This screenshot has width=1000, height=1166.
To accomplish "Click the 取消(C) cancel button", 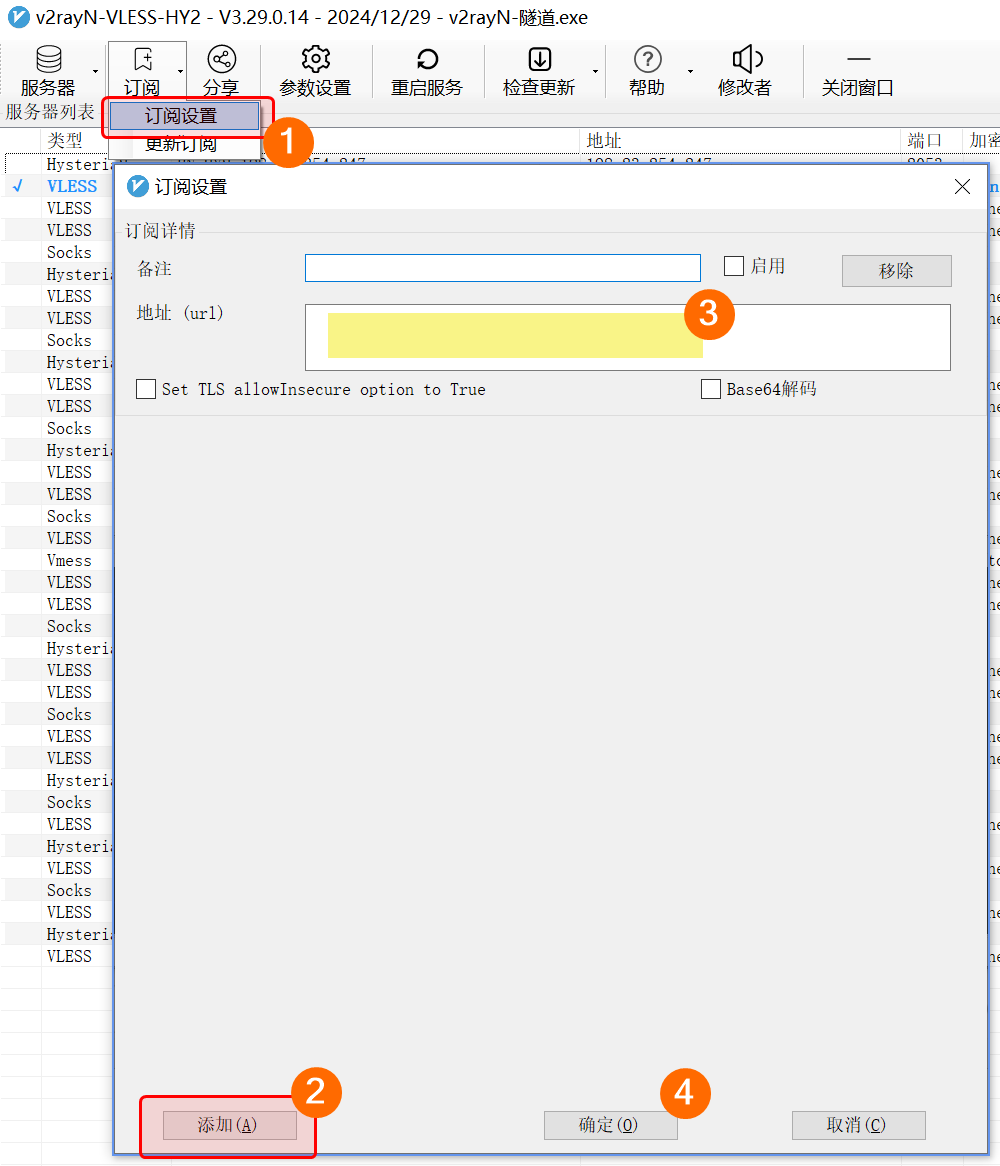I will coord(859,1125).
